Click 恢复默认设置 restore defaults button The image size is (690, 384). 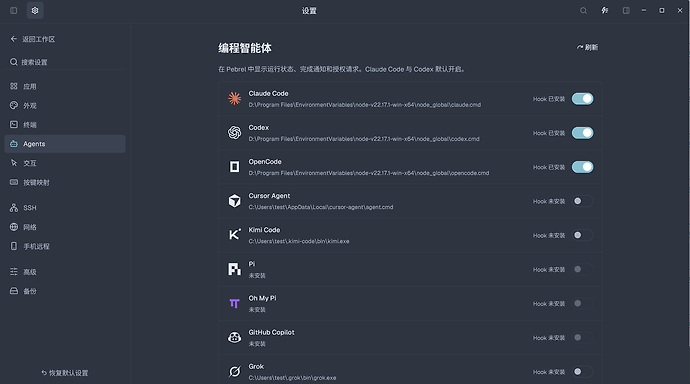point(65,373)
